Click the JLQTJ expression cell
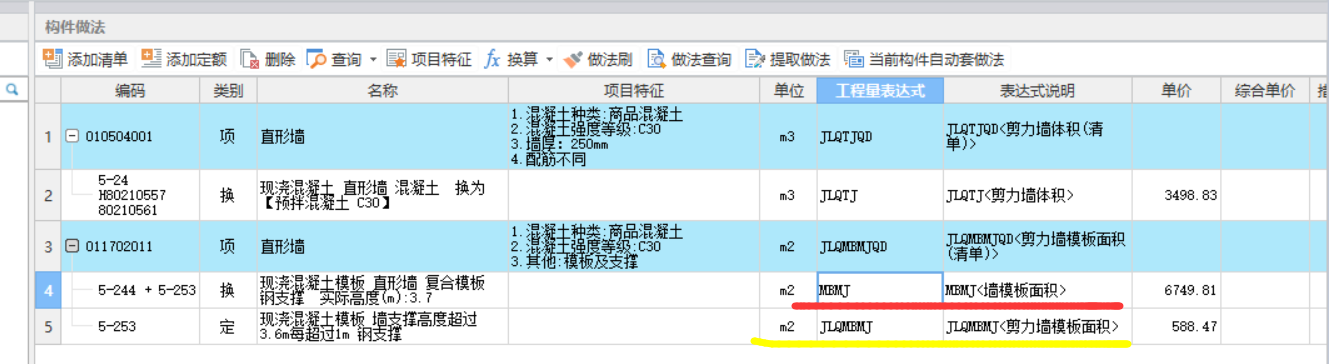The image size is (1329, 364). [x=879, y=196]
